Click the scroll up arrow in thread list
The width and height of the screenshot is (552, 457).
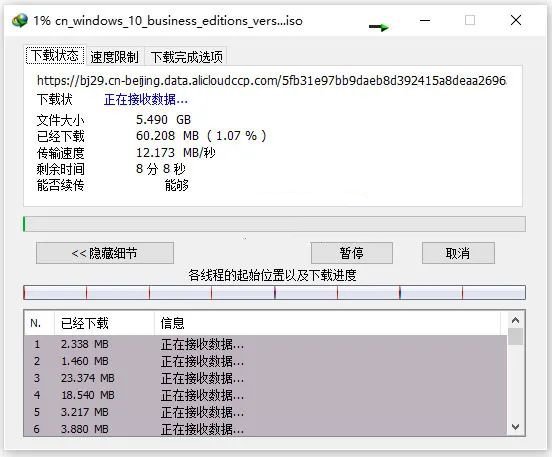point(515,320)
